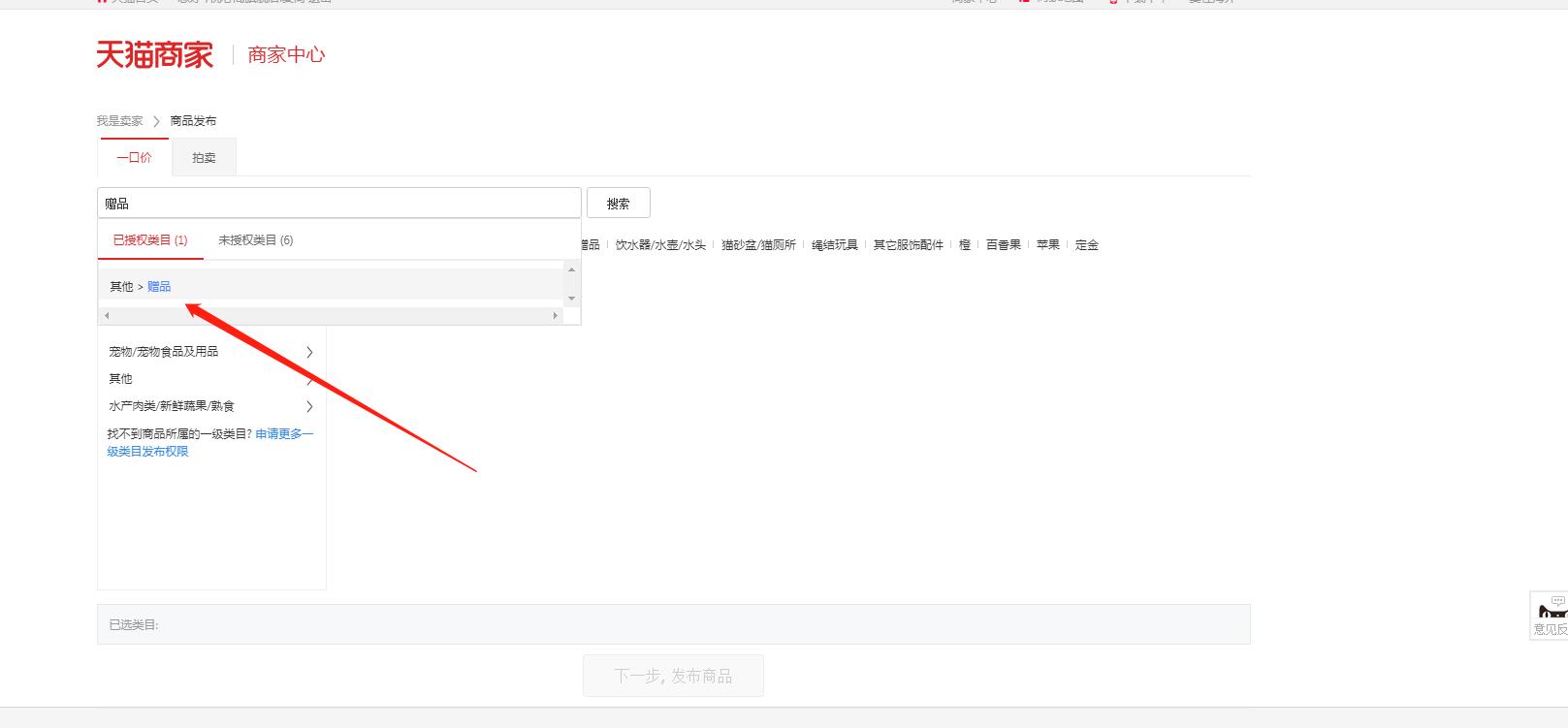The image size is (1568, 728).
Task: Open the 商家中心 link
Action: (x=286, y=55)
